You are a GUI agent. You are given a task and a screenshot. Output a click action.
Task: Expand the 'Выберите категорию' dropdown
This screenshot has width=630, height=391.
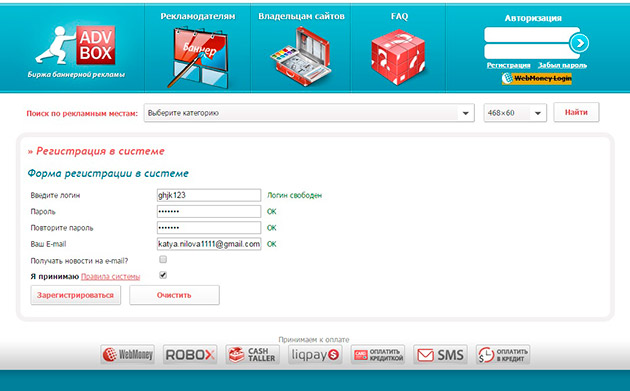coord(309,113)
